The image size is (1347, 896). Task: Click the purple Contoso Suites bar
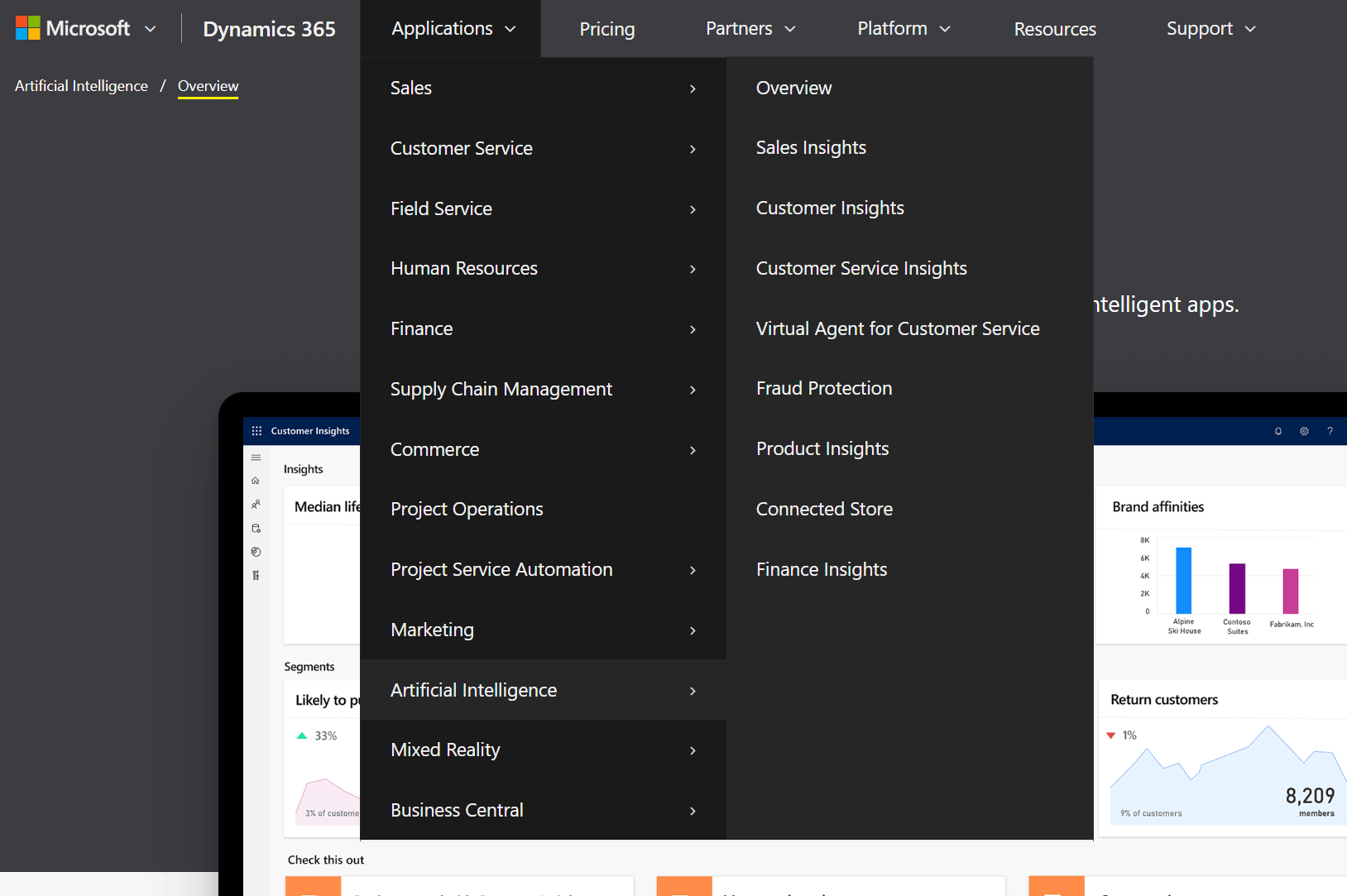point(1237,588)
